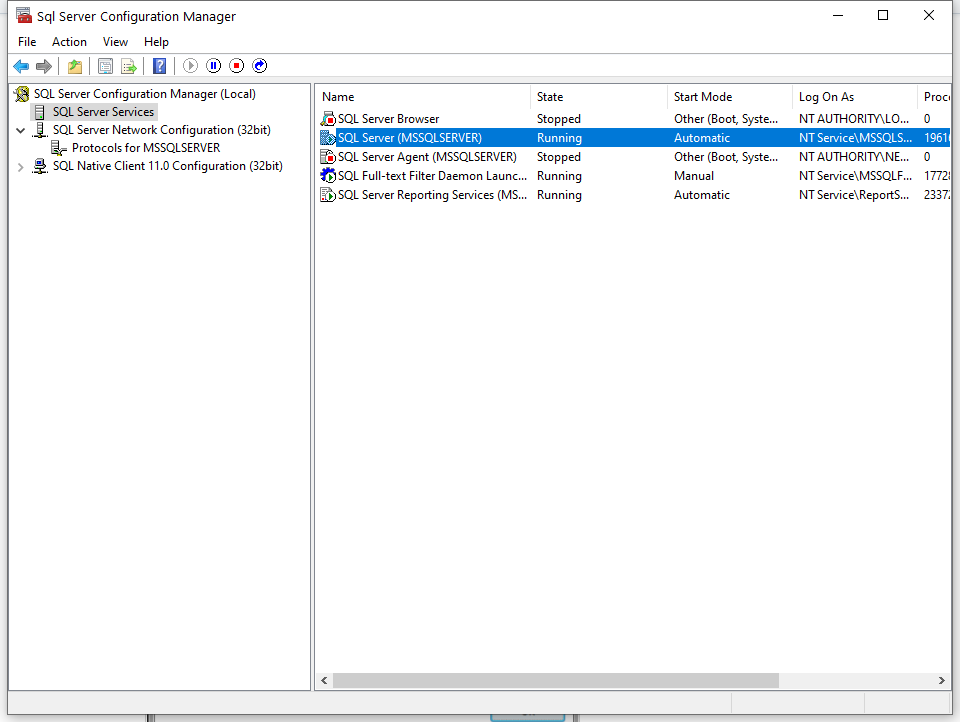The width and height of the screenshot is (960, 722).
Task: Click the Export List toolbar icon
Action: 129,66
